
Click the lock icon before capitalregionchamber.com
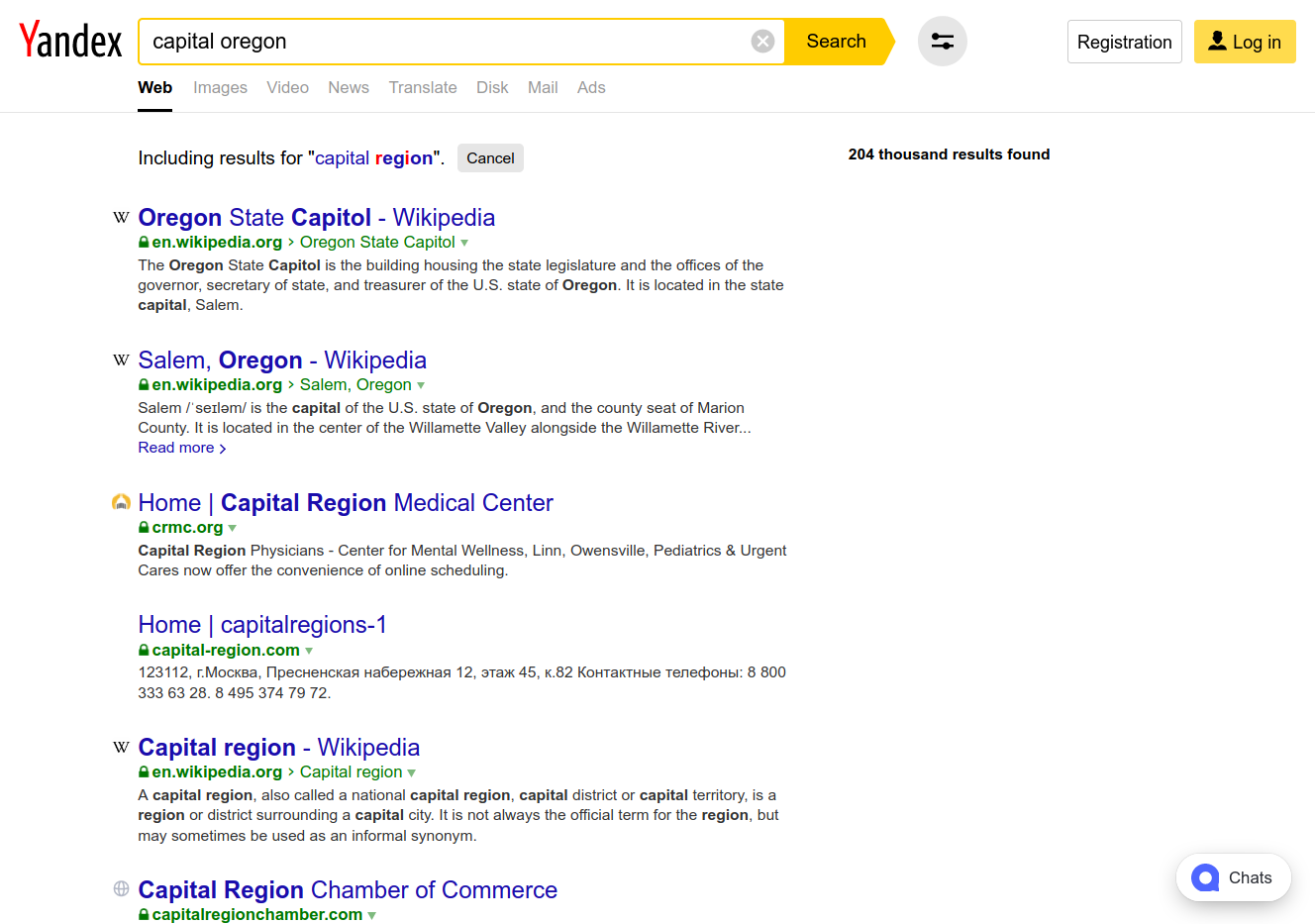pos(144,915)
